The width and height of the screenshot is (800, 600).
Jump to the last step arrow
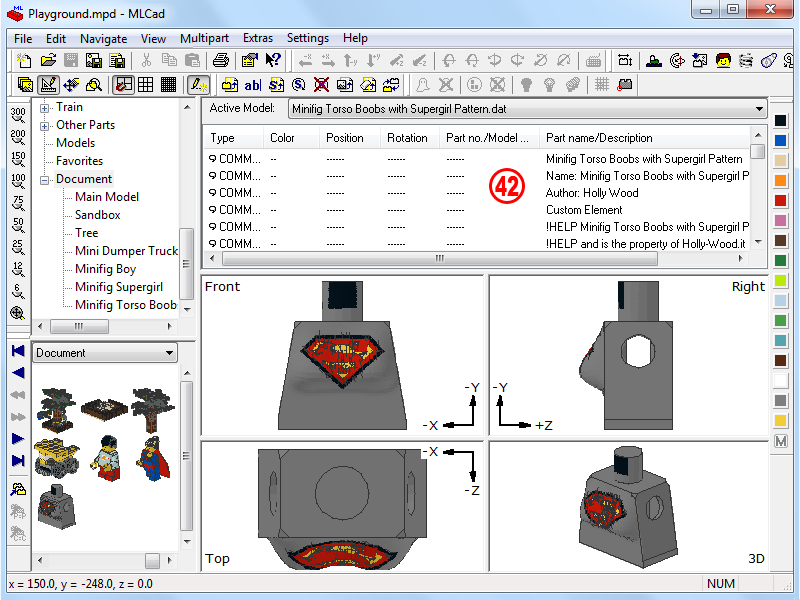pos(18,461)
